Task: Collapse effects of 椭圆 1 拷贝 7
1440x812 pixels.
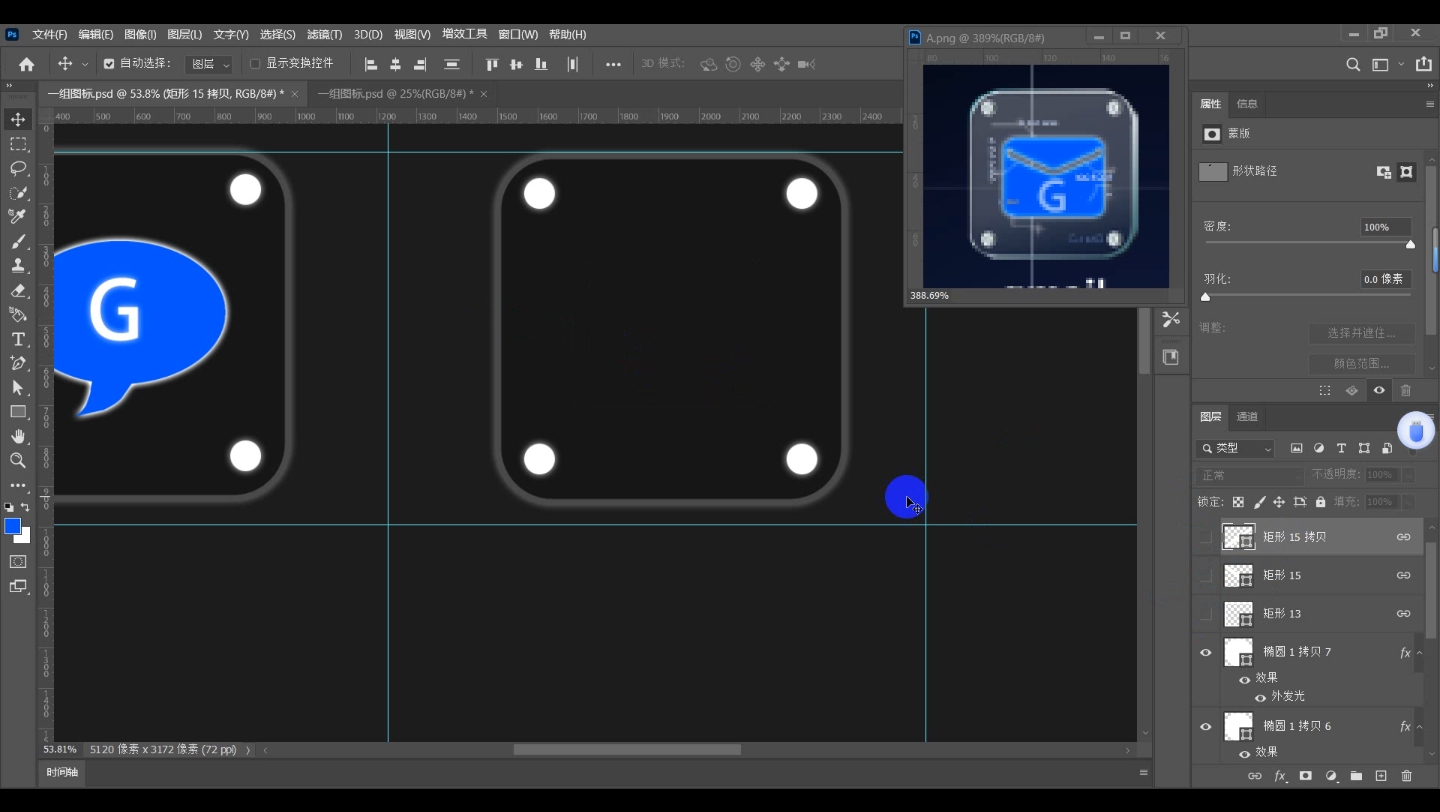Action: [1419, 653]
